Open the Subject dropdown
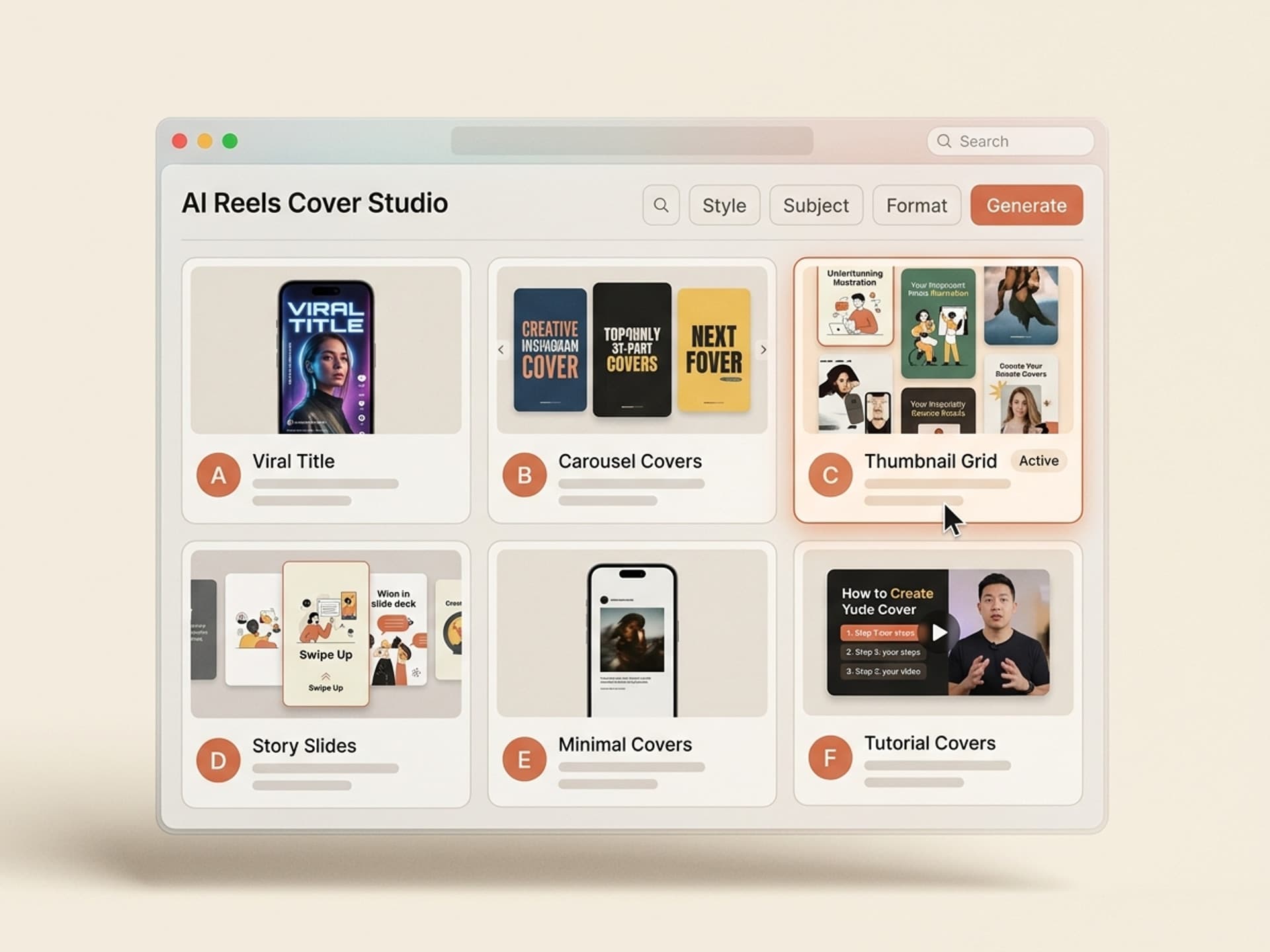This screenshot has height=952, width=1270. (x=816, y=206)
